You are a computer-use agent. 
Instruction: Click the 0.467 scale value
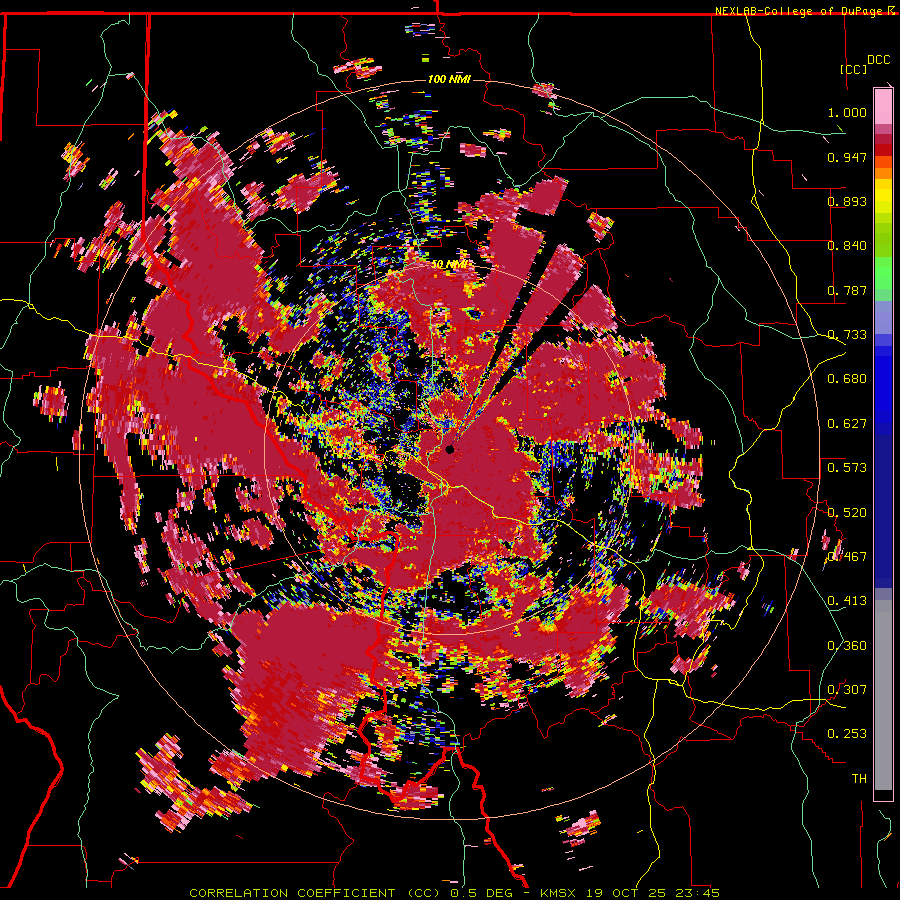tap(847, 557)
